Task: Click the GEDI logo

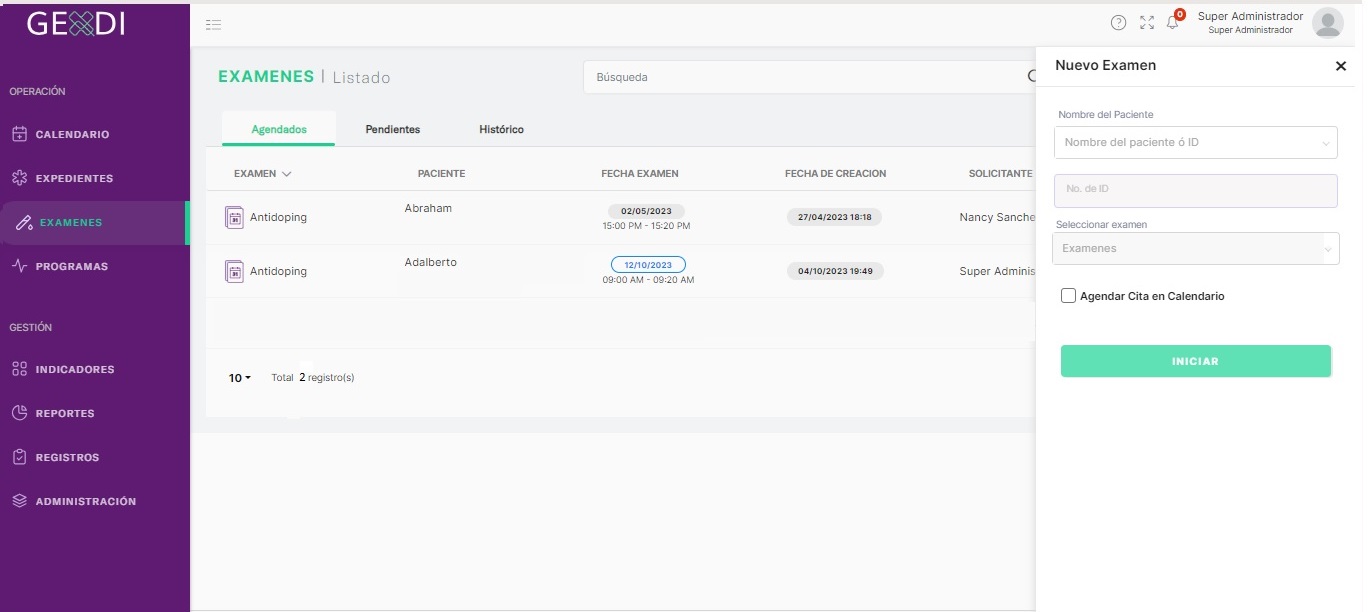Action: (76, 23)
